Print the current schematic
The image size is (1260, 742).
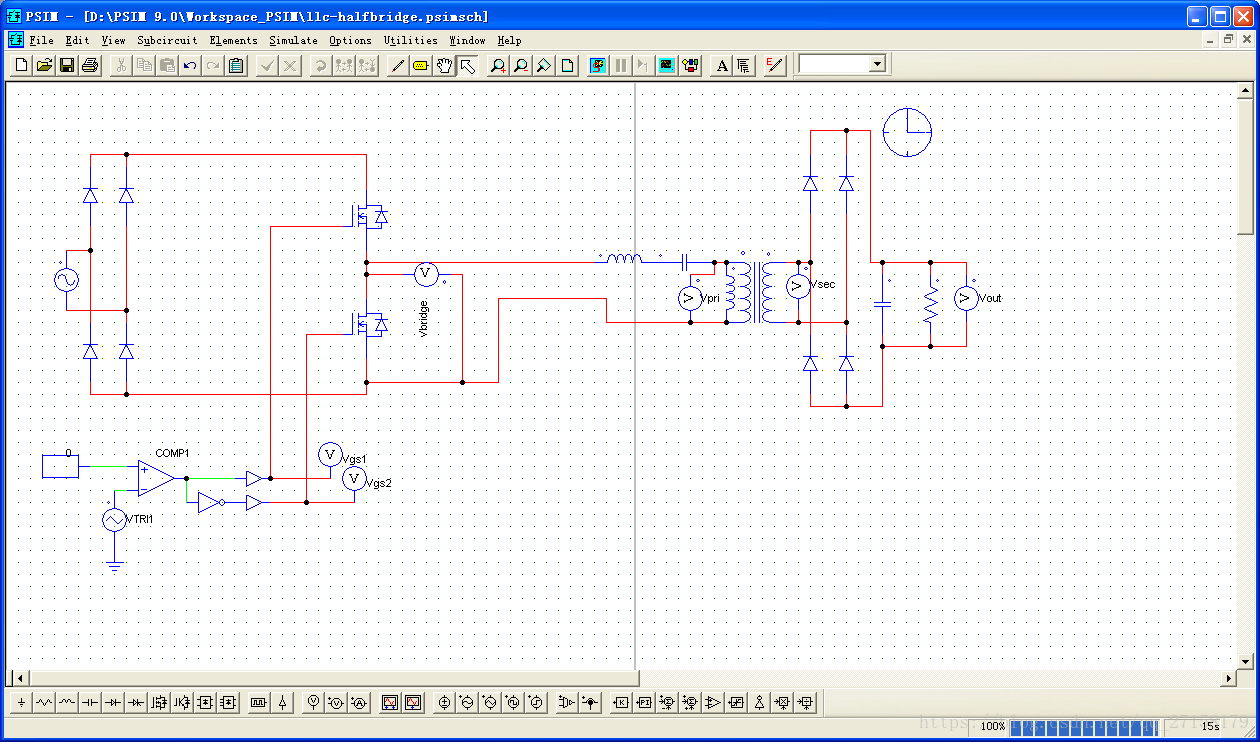click(x=89, y=65)
